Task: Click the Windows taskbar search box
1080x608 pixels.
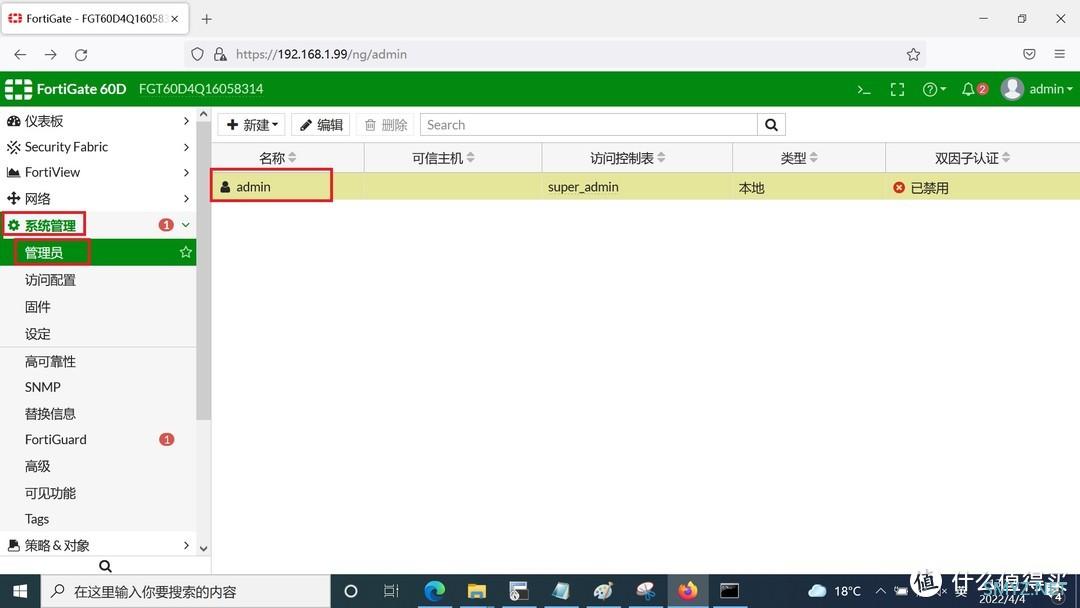Action: point(186,591)
